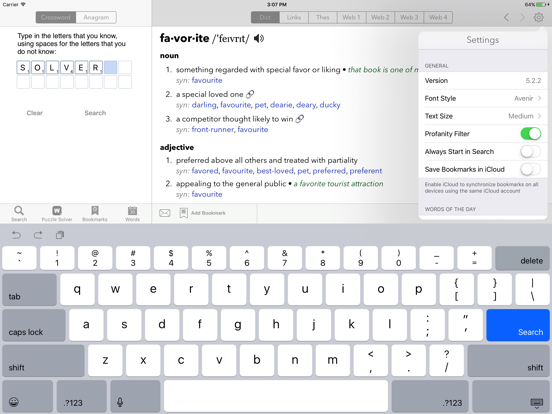This screenshot has height=414, width=552.
Task: Open the Text Size Medium option
Action: coord(483,116)
